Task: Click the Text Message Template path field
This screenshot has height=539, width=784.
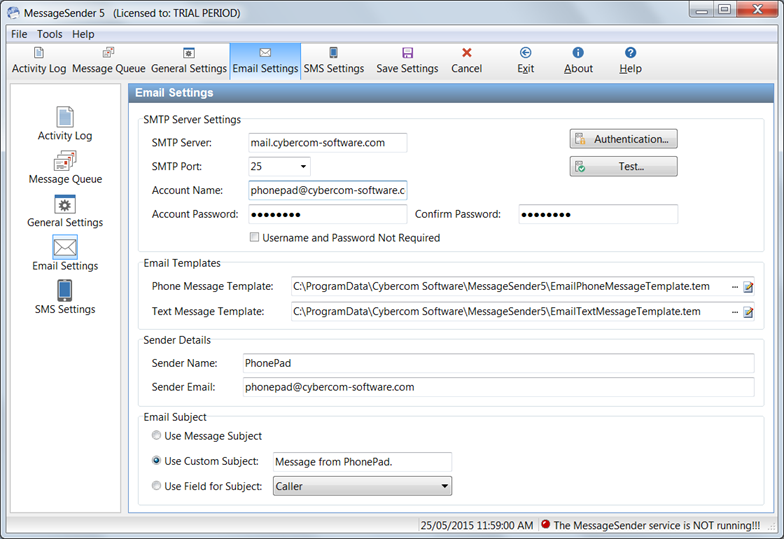Action: (x=510, y=312)
